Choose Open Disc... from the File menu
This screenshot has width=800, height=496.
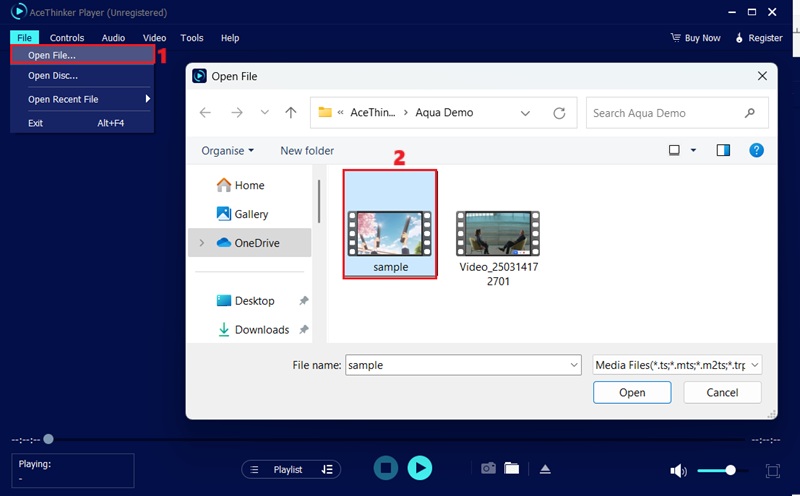[x=82, y=76]
